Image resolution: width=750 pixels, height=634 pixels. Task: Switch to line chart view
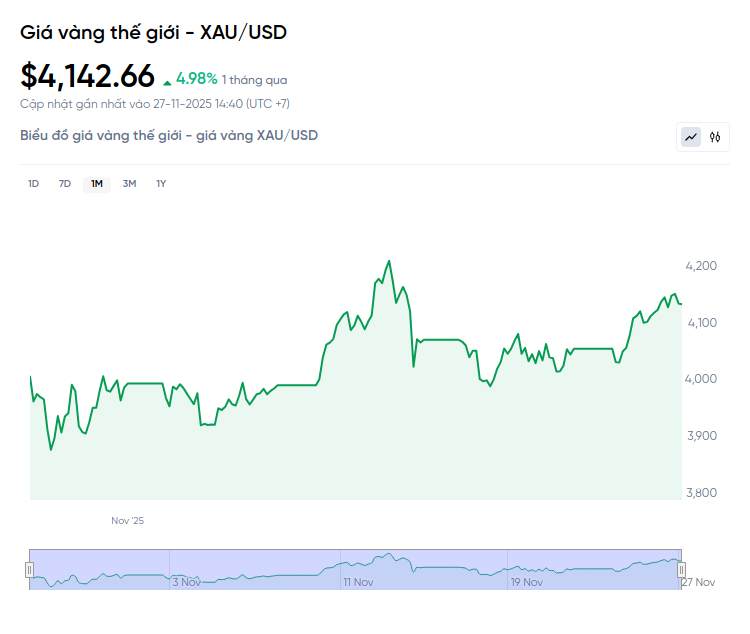coord(691,137)
